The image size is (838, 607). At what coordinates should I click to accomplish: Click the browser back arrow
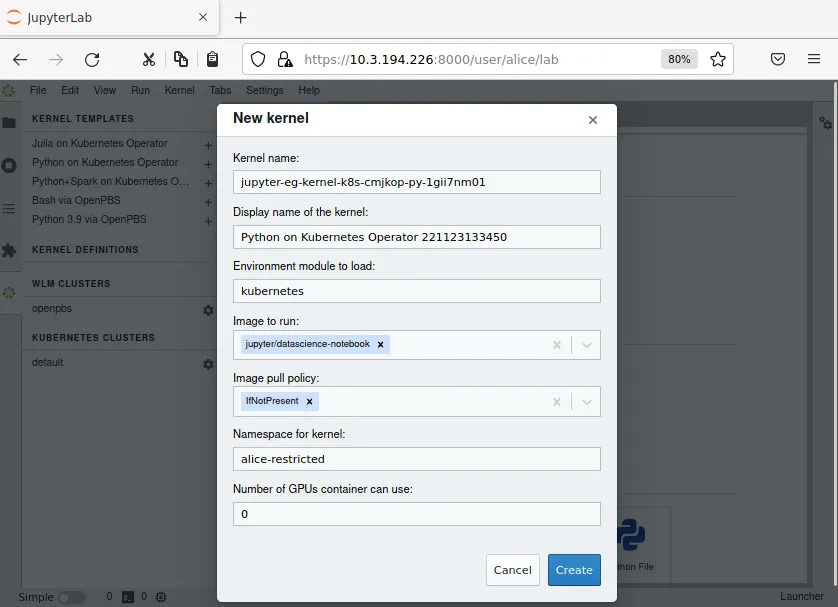(20, 59)
